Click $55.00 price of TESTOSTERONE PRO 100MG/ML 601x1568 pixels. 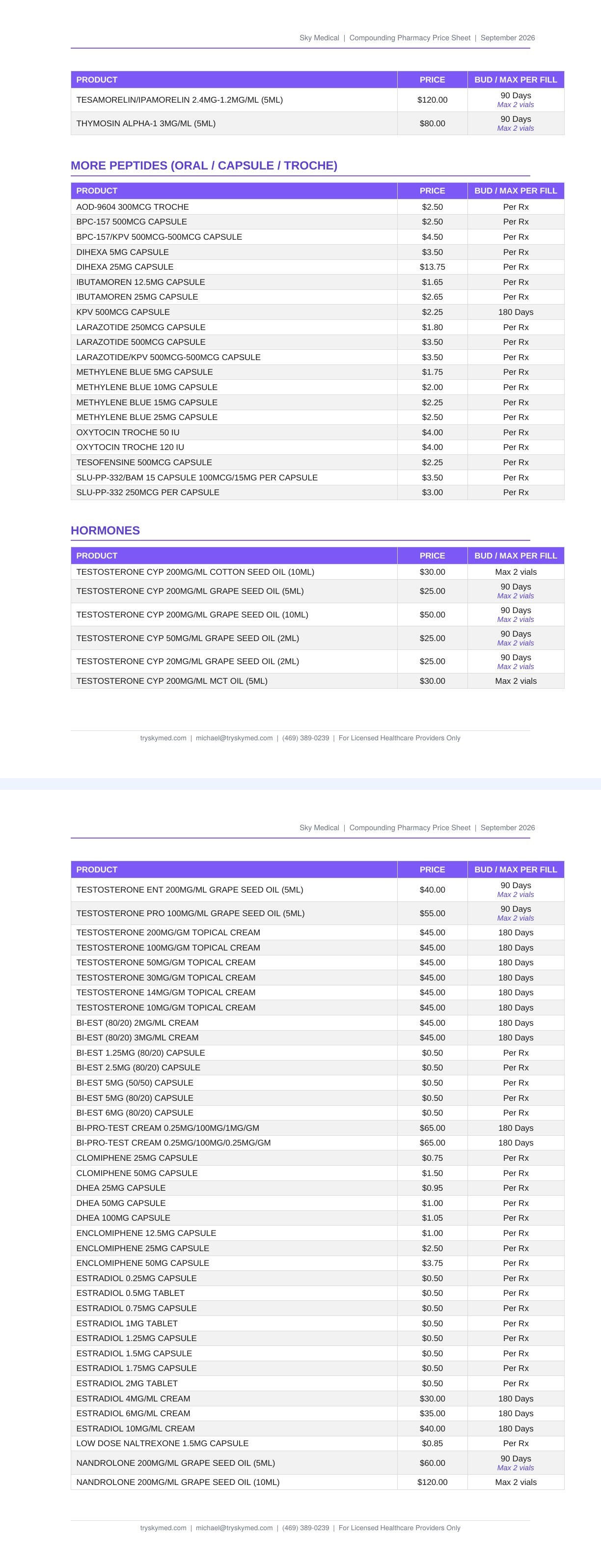(433, 914)
